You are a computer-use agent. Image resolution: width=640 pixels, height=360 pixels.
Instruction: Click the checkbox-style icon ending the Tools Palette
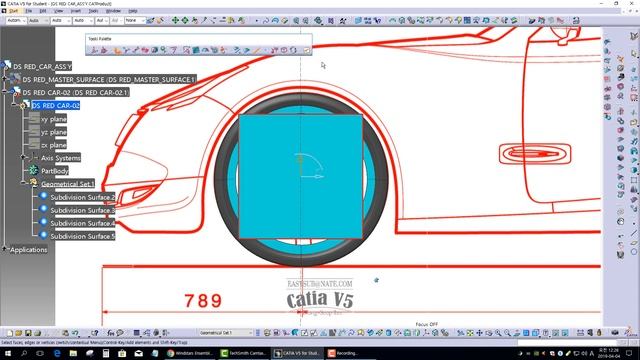[307, 50]
